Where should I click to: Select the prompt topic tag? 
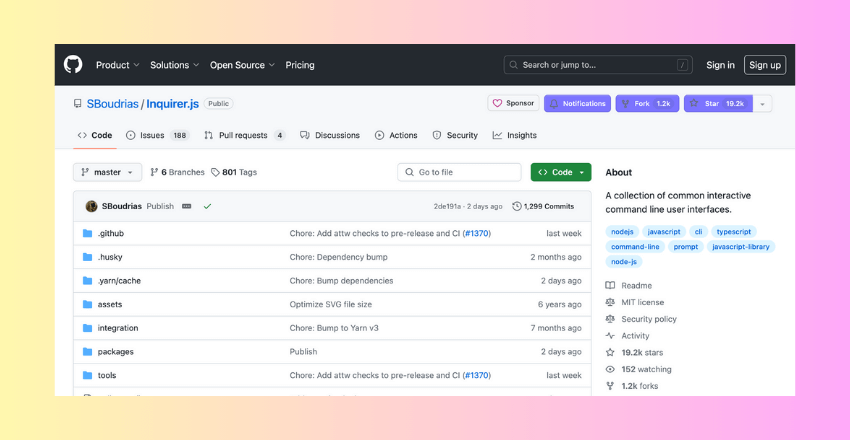pyautogui.click(x=686, y=247)
